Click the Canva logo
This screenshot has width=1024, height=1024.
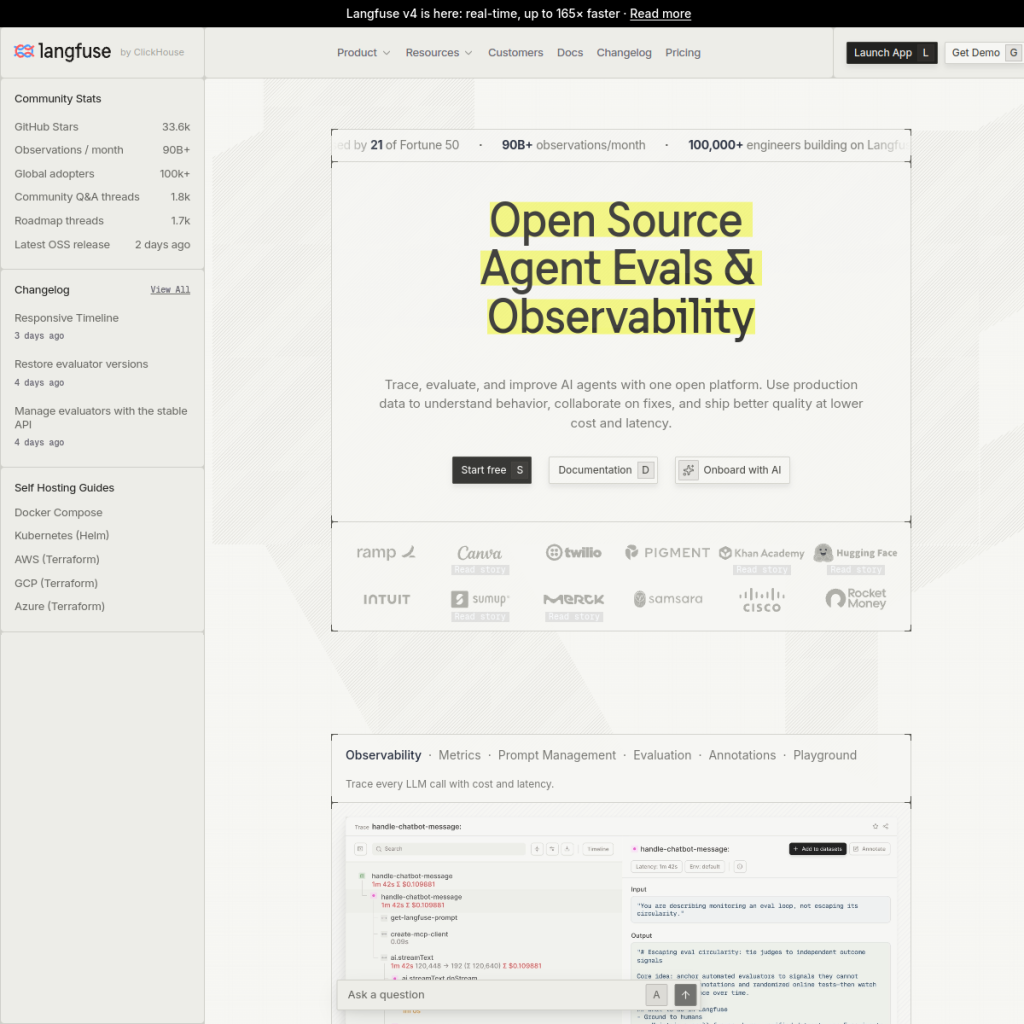point(479,553)
